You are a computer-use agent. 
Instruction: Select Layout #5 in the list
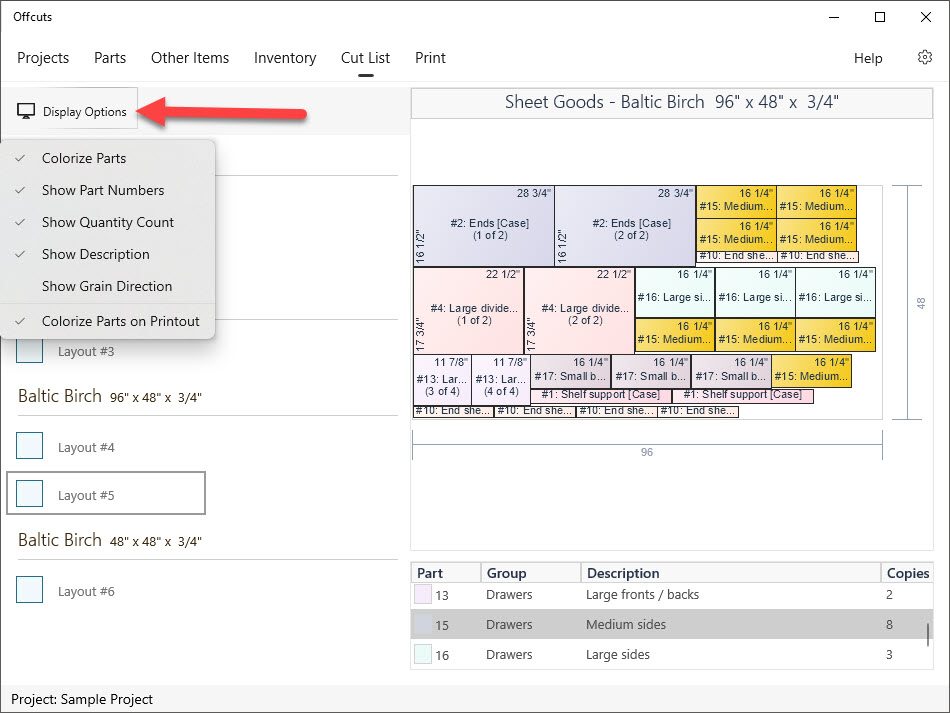106,493
